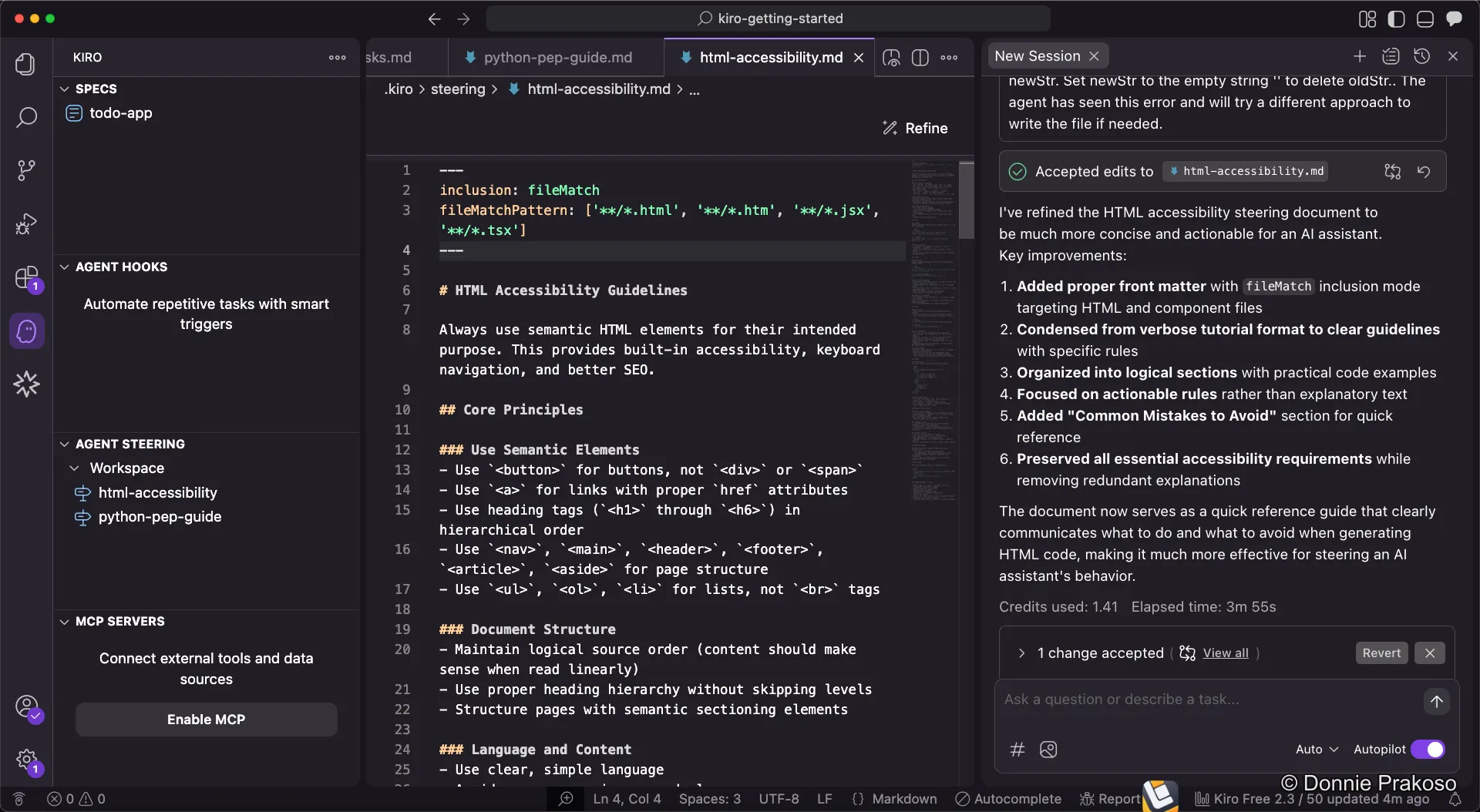Open the Auto mode dropdown
Viewport: 1480px width, 812px height.
pyautogui.click(x=1316, y=749)
